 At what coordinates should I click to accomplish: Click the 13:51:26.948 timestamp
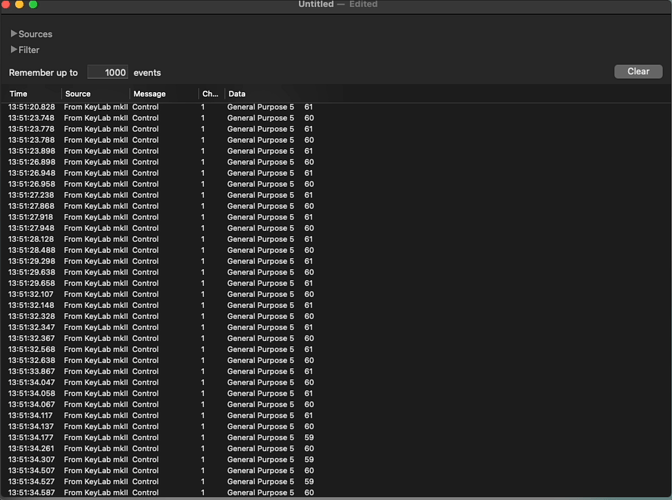(31, 173)
